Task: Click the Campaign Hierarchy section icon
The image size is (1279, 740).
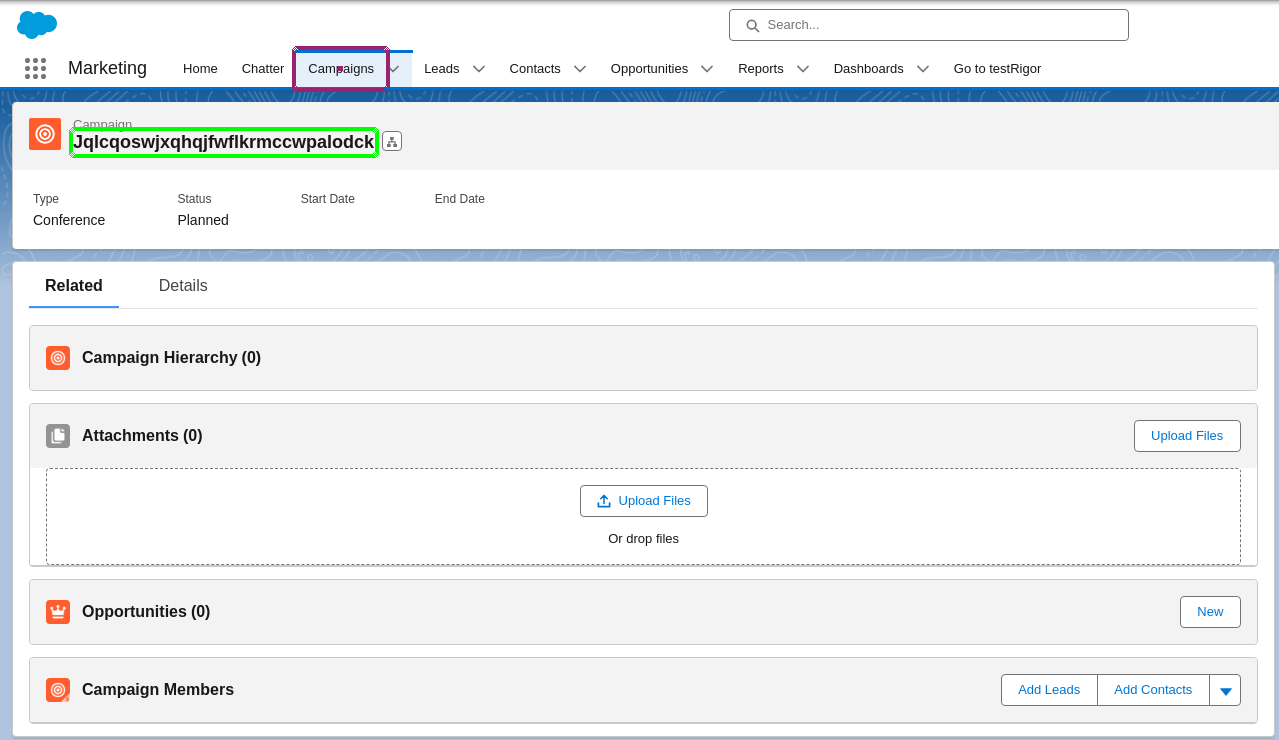Action: coord(58,358)
